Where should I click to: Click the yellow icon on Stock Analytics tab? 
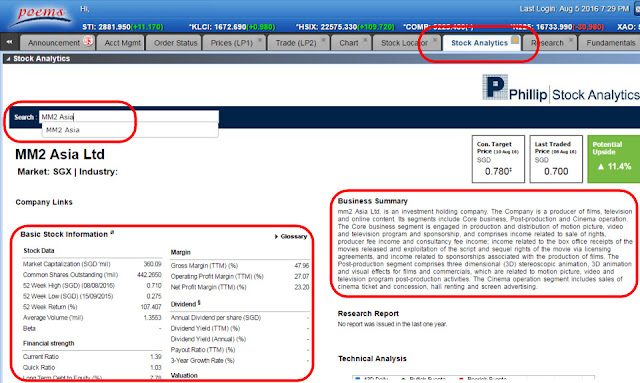coord(515,40)
